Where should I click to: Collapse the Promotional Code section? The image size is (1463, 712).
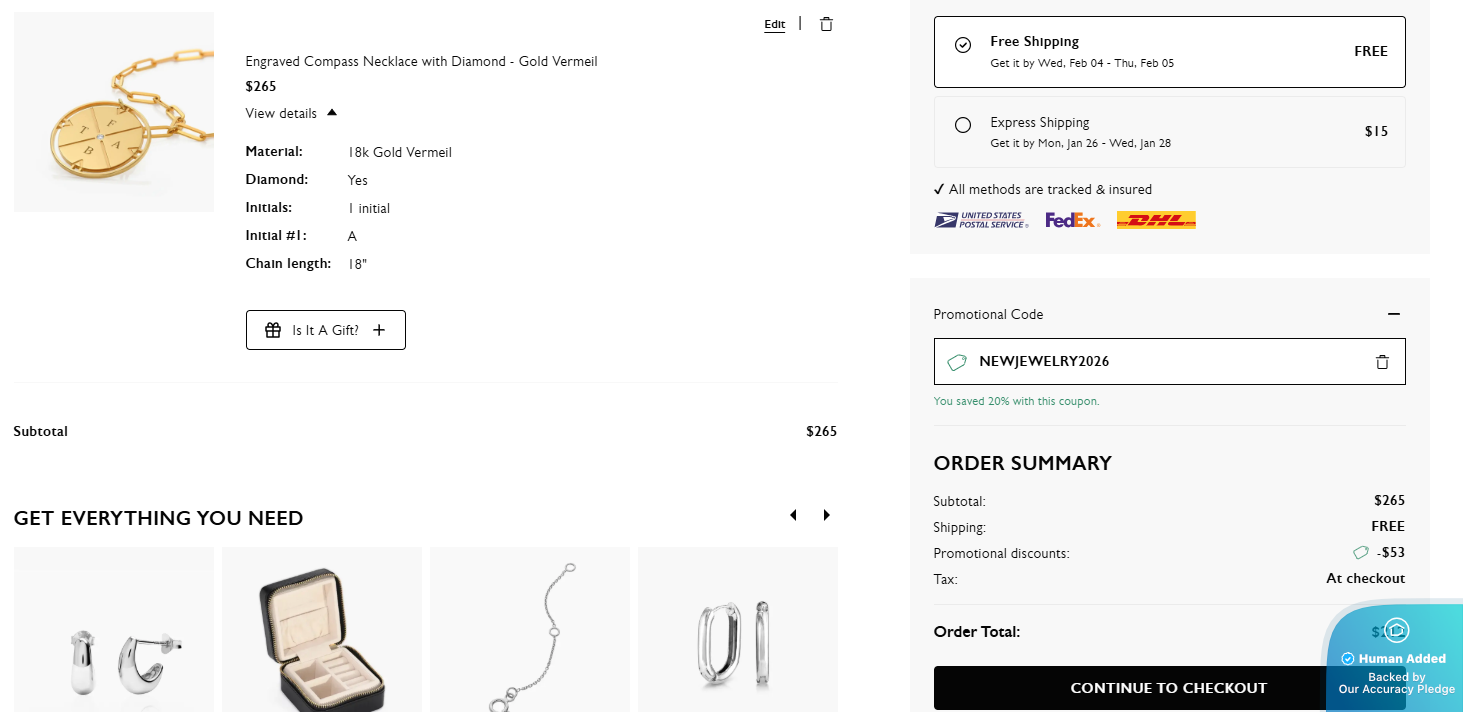(1394, 314)
